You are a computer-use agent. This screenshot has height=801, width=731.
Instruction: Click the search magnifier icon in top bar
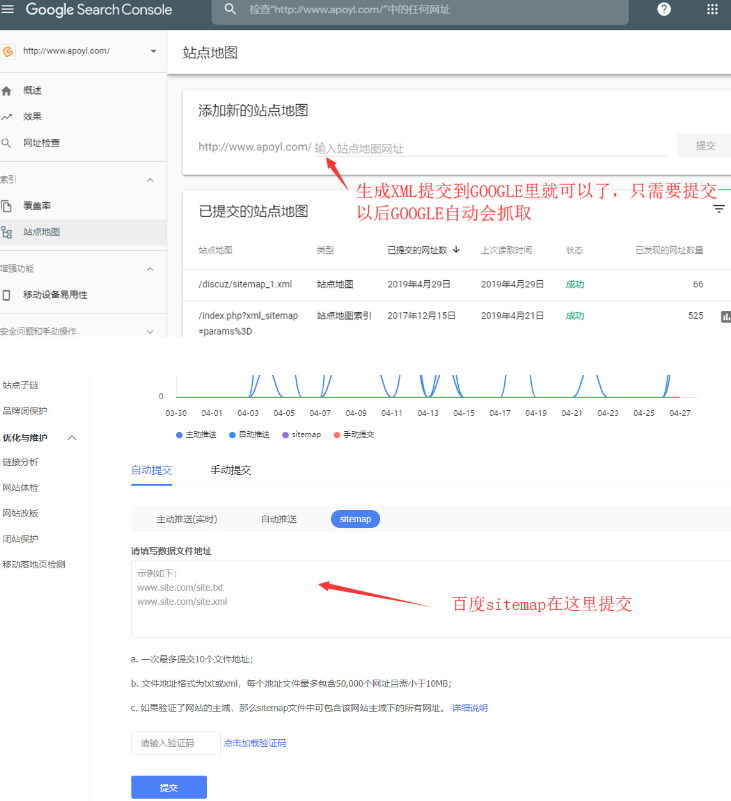click(x=230, y=9)
